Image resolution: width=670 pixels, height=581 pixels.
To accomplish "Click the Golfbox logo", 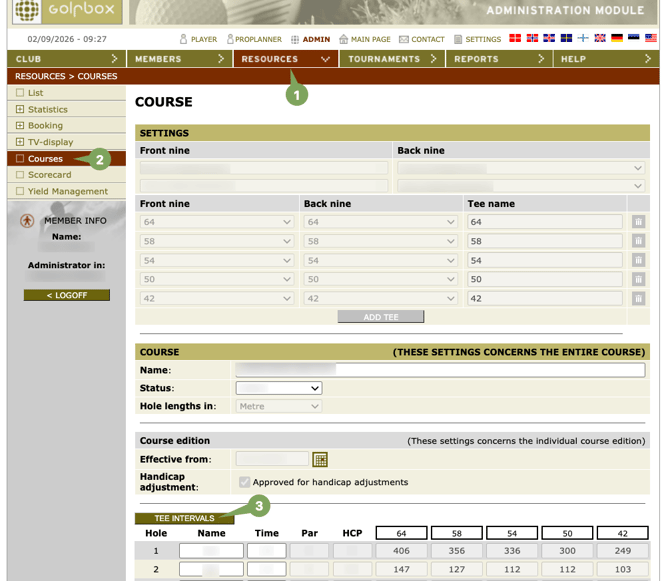I will (67, 10).
